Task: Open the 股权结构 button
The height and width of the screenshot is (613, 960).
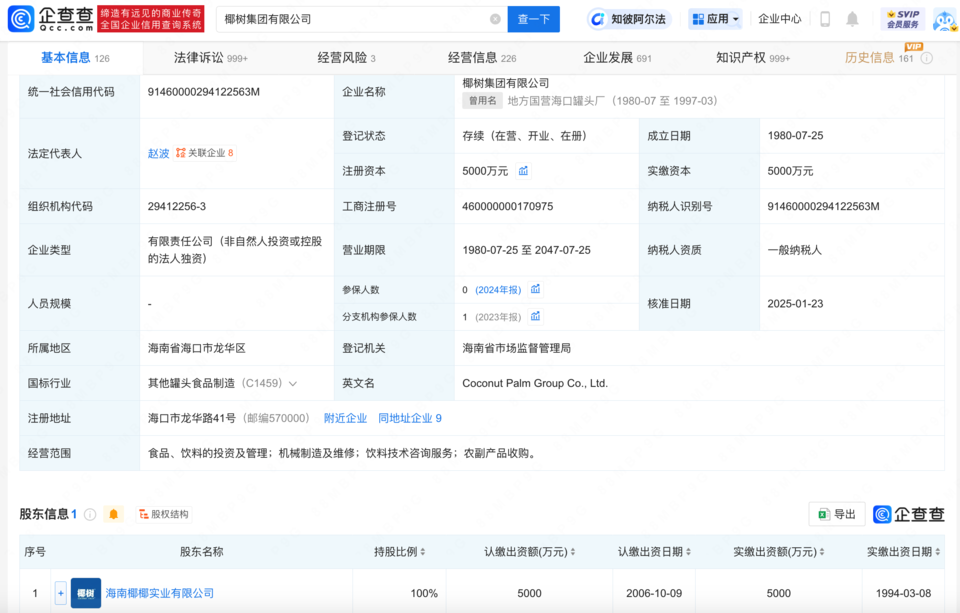Action: (164, 514)
